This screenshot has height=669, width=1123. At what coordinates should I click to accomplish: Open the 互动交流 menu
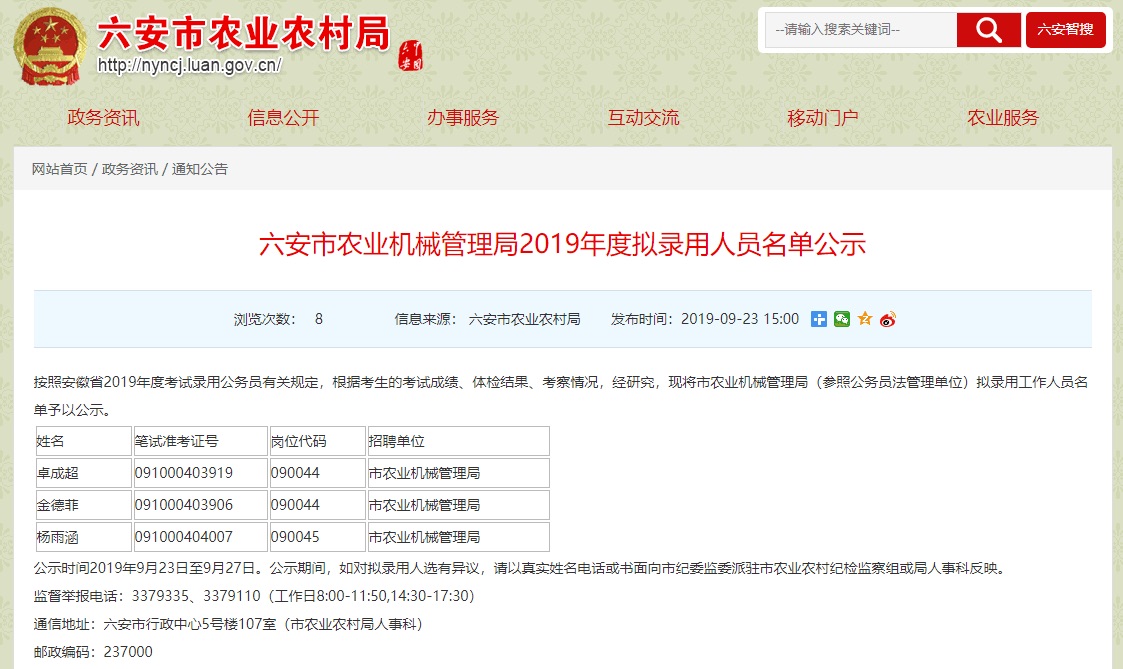tap(643, 117)
